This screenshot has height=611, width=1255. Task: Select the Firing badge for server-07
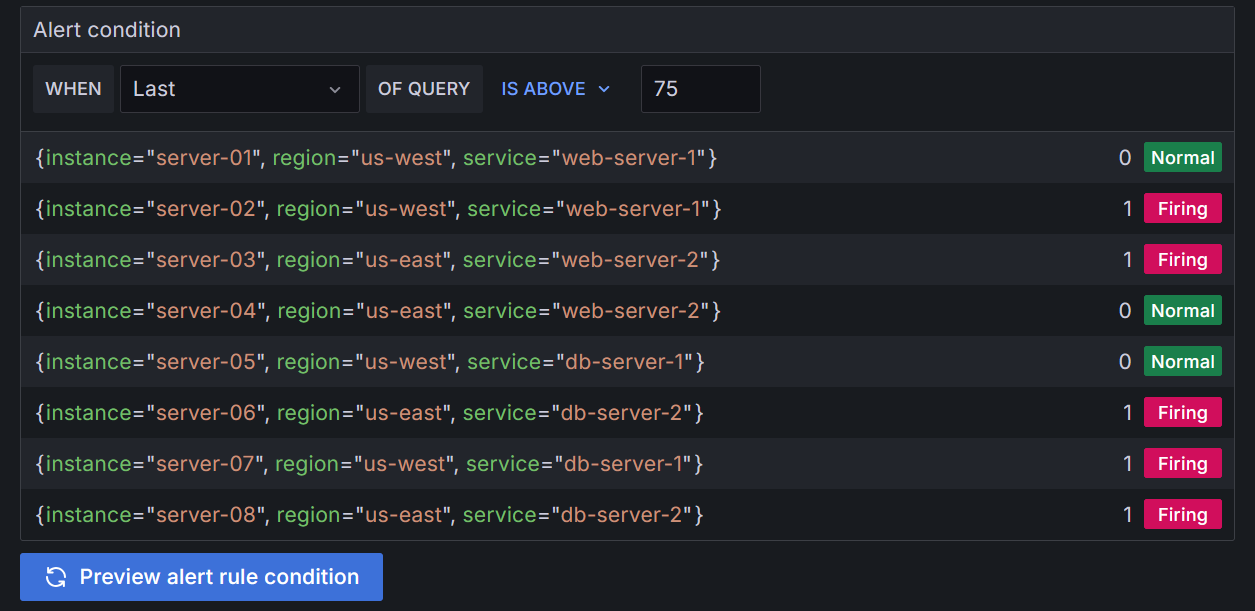pyautogui.click(x=1182, y=463)
